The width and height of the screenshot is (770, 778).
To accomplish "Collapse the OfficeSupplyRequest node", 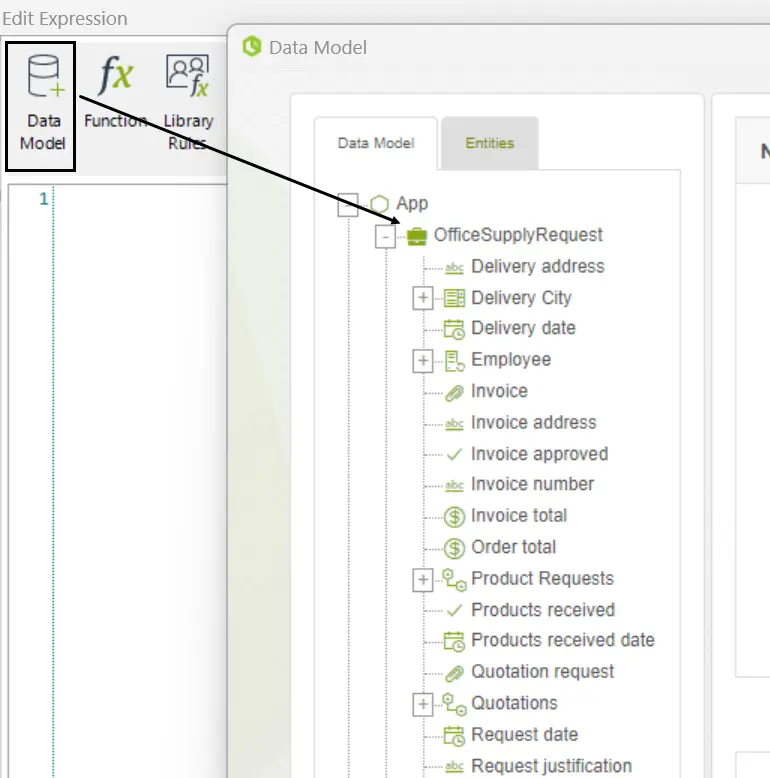I will [x=385, y=236].
